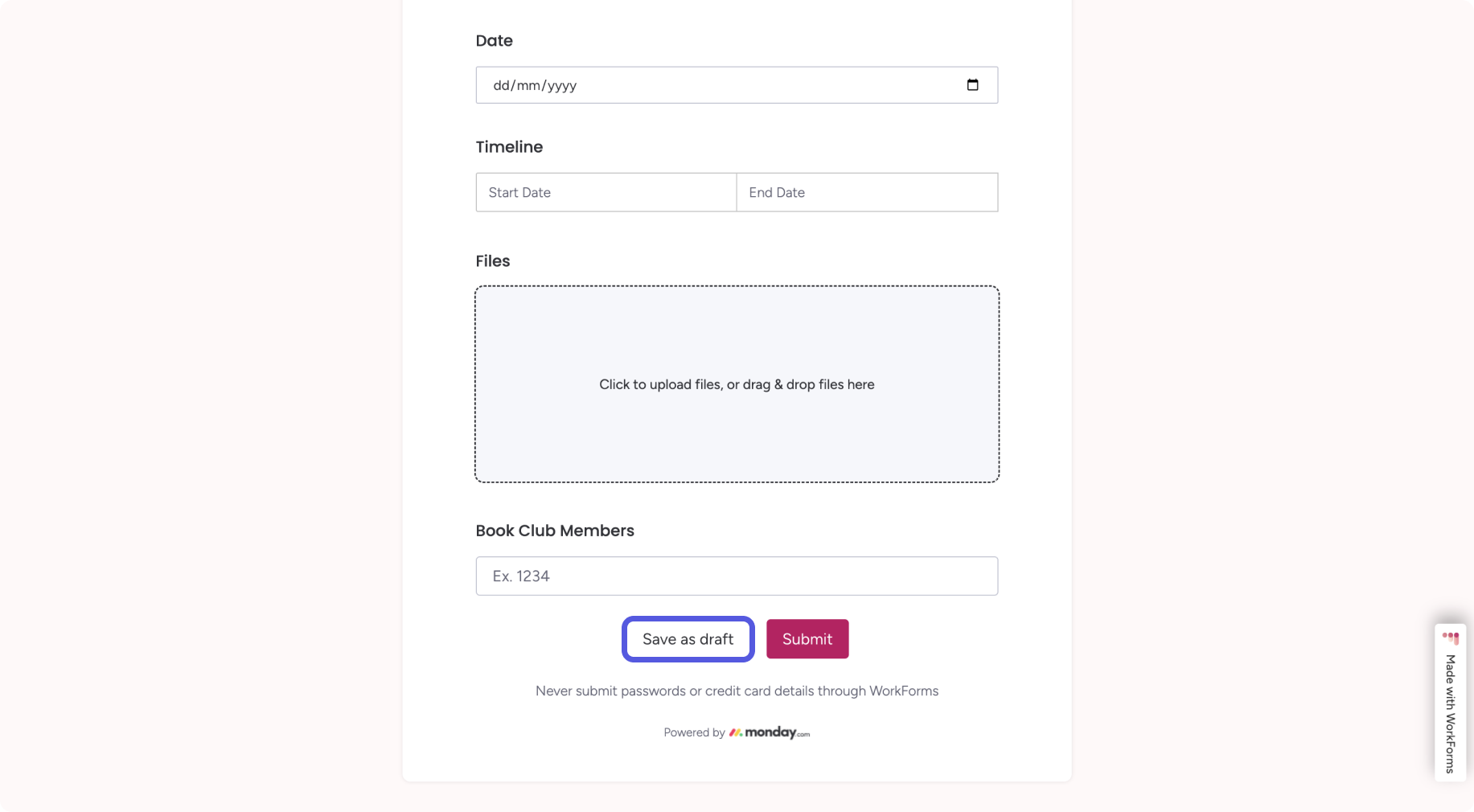Click the file upload drop zone

pos(737,384)
